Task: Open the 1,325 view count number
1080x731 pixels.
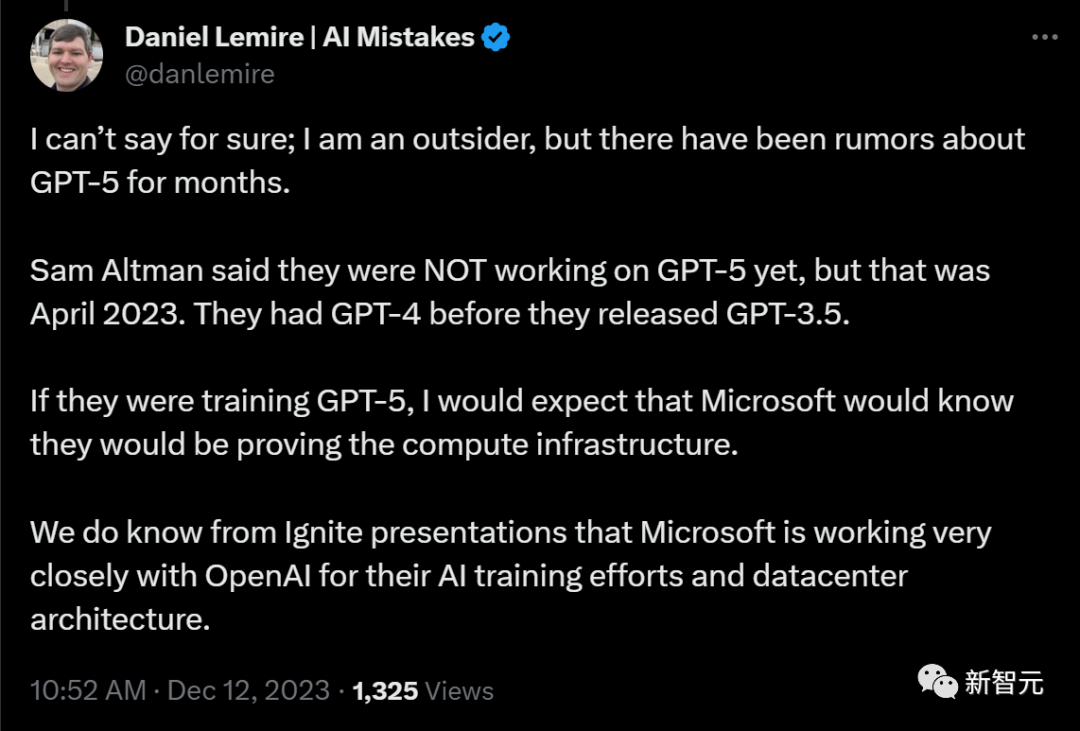Action: coord(385,690)
